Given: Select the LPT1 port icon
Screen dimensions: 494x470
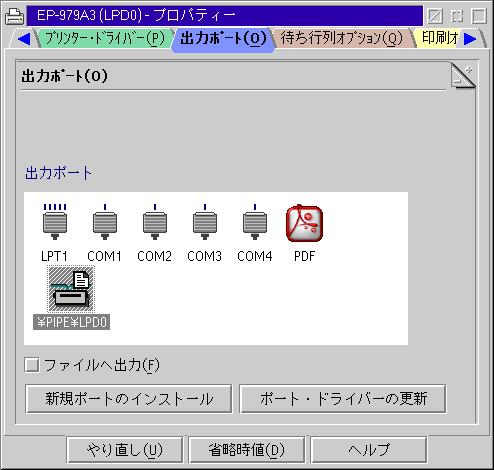Looking at the screenshot, I should pyautogui.click(x=55, y=222).
